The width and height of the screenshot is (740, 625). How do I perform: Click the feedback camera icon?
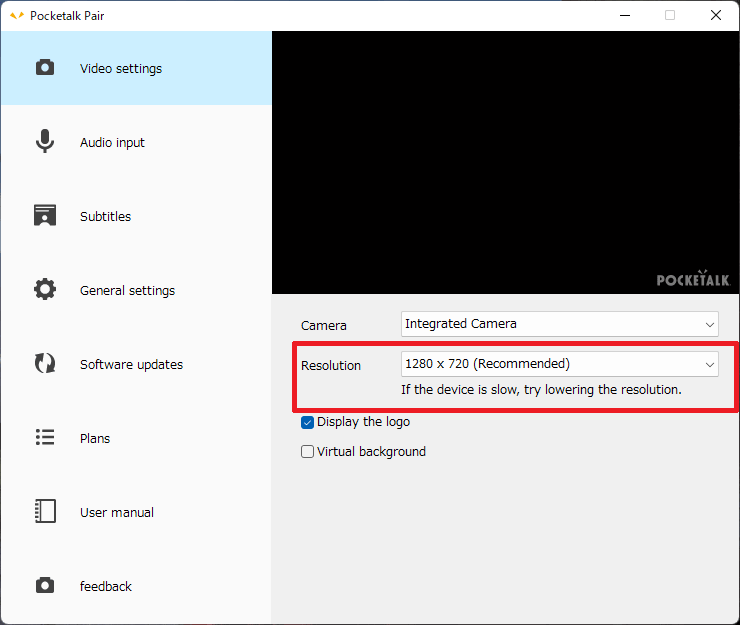pyautogui.click(x=45, y=586)
